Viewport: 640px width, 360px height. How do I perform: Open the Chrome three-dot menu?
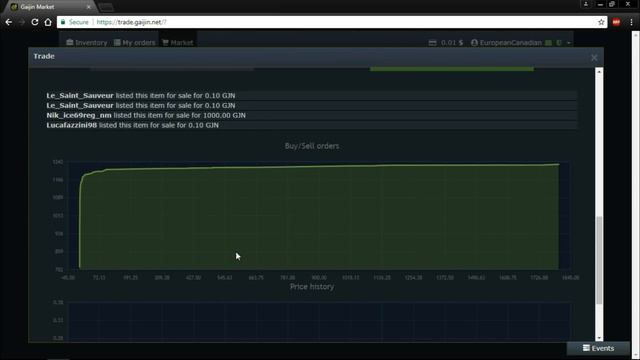coord(631,22)
